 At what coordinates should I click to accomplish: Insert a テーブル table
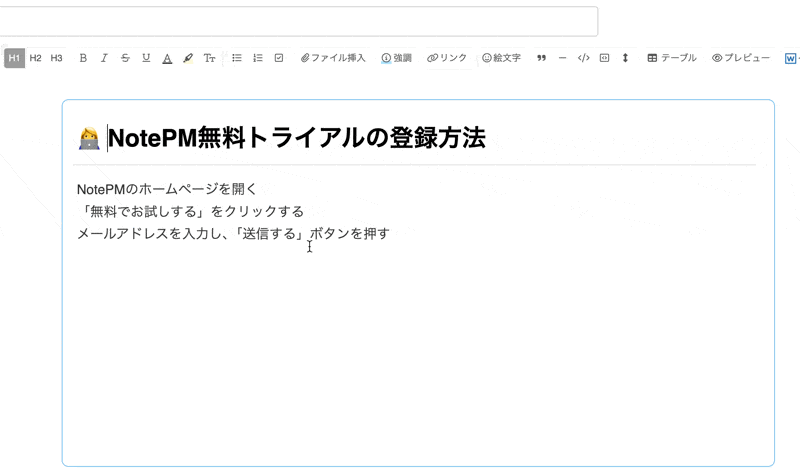tap(672, 58)
